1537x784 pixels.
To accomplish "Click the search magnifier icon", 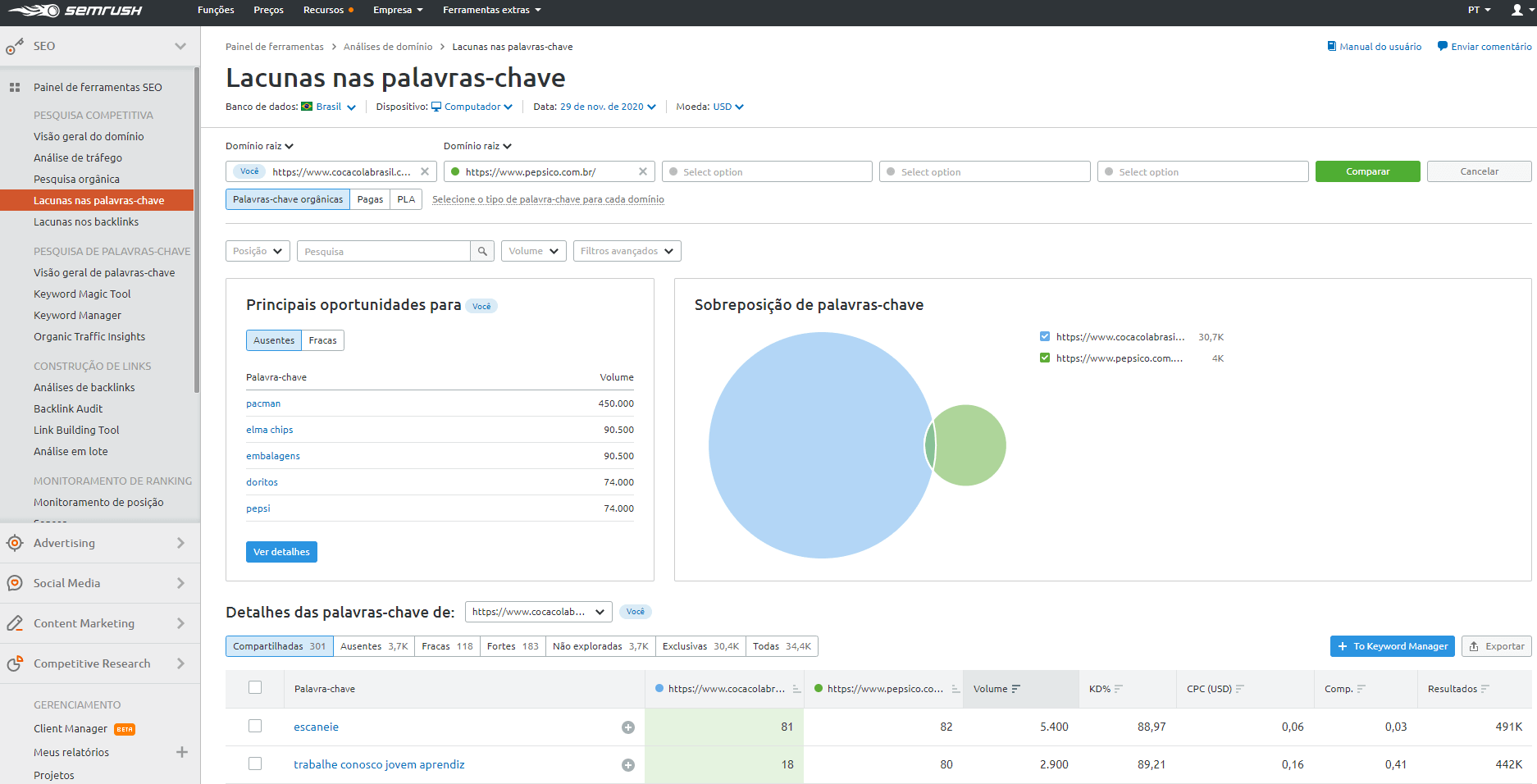I will [482, 251].
